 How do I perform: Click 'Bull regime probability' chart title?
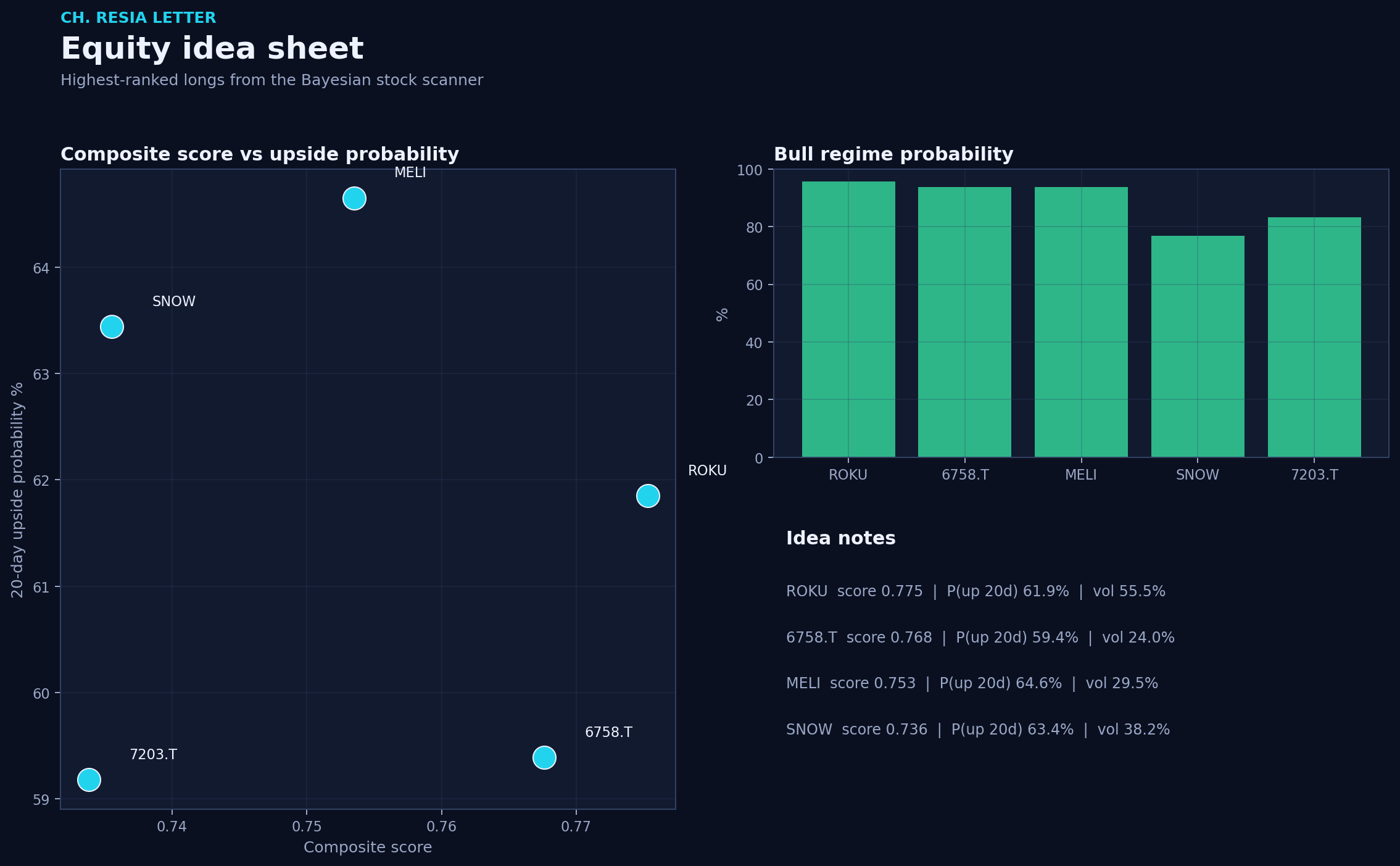pos(893,154)
